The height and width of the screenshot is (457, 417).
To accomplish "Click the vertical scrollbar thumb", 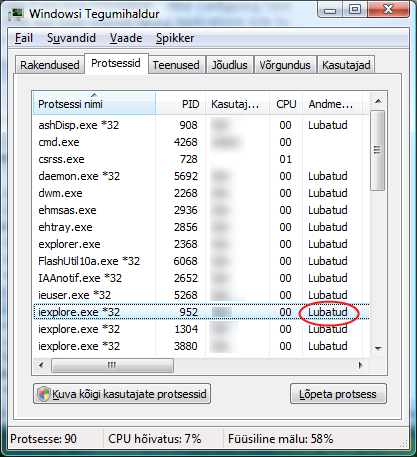I will point(378,151).
